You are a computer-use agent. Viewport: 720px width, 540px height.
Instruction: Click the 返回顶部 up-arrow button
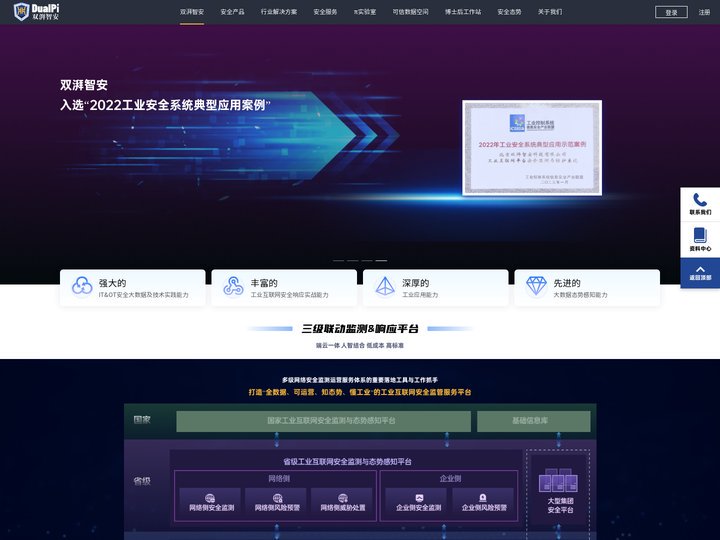tap(700, 273)
